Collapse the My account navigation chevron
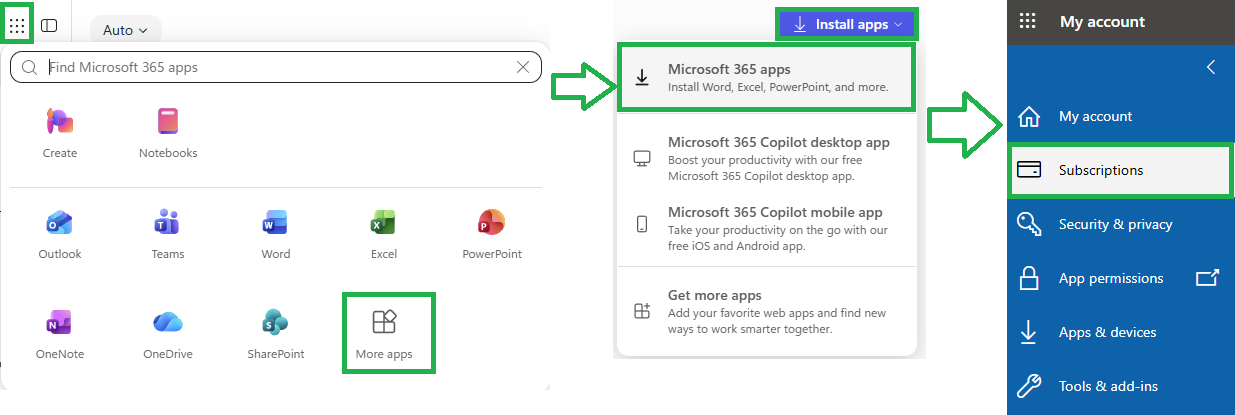This screenshot has width=1235, height=415. [1211, 67]
